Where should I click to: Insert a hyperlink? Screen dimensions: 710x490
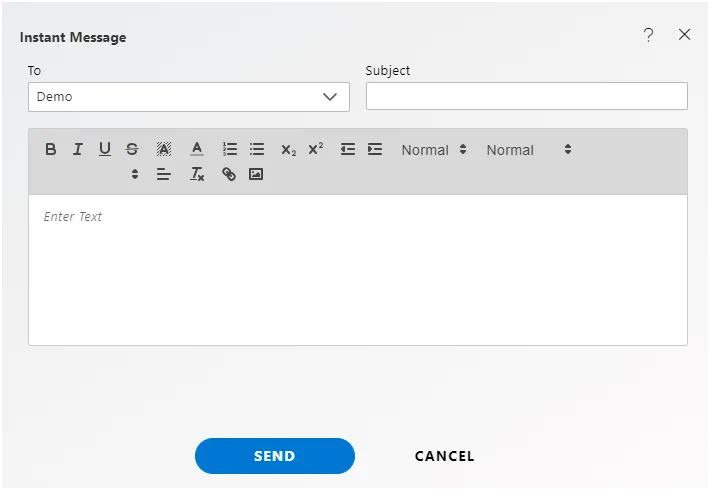(x=229, y=174)
